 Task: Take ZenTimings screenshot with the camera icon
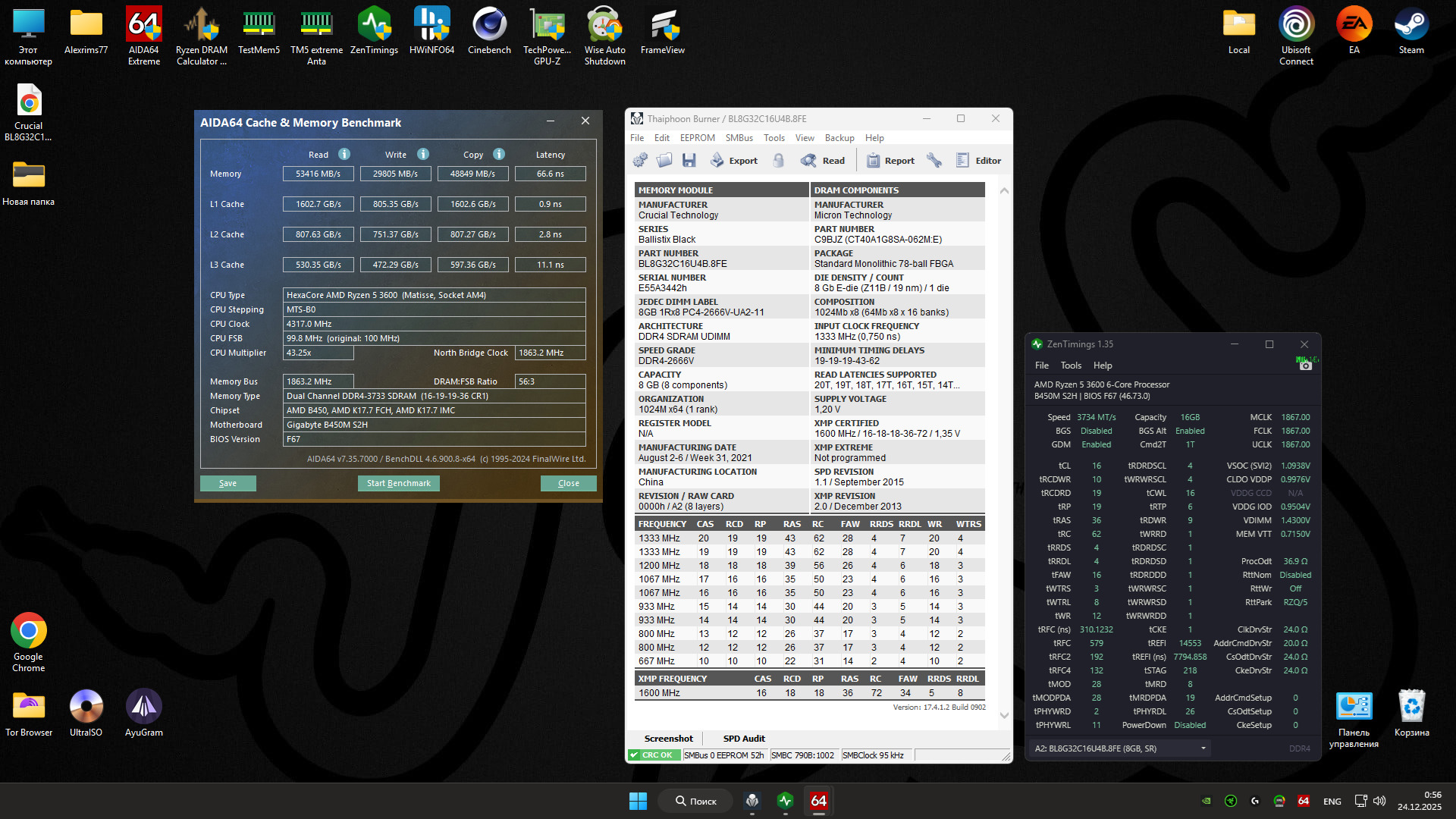(1305, 366)
